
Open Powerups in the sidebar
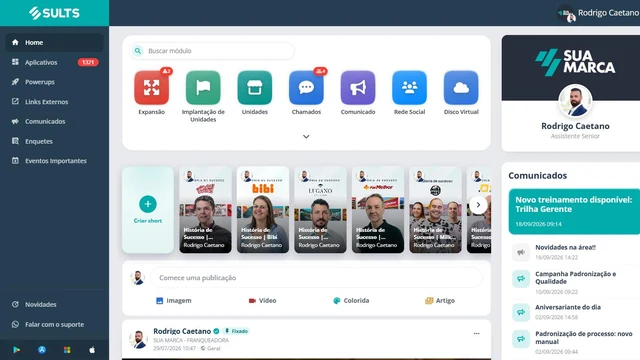click(54, 82)
